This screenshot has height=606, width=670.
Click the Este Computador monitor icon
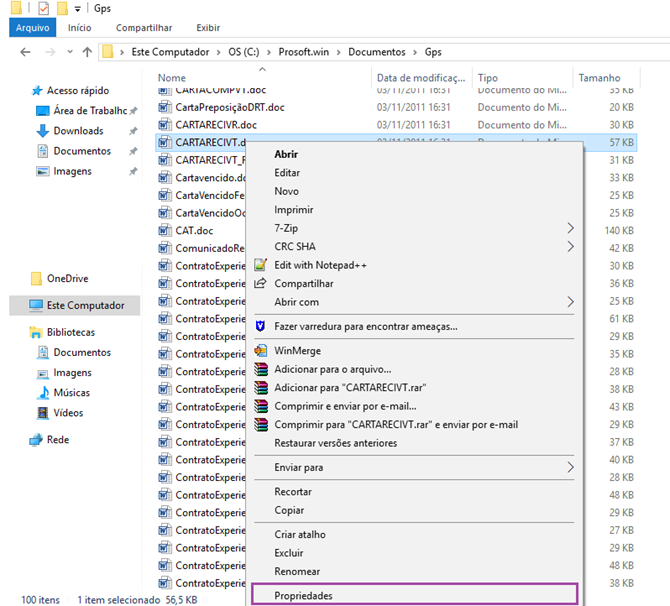pos(36,306)
